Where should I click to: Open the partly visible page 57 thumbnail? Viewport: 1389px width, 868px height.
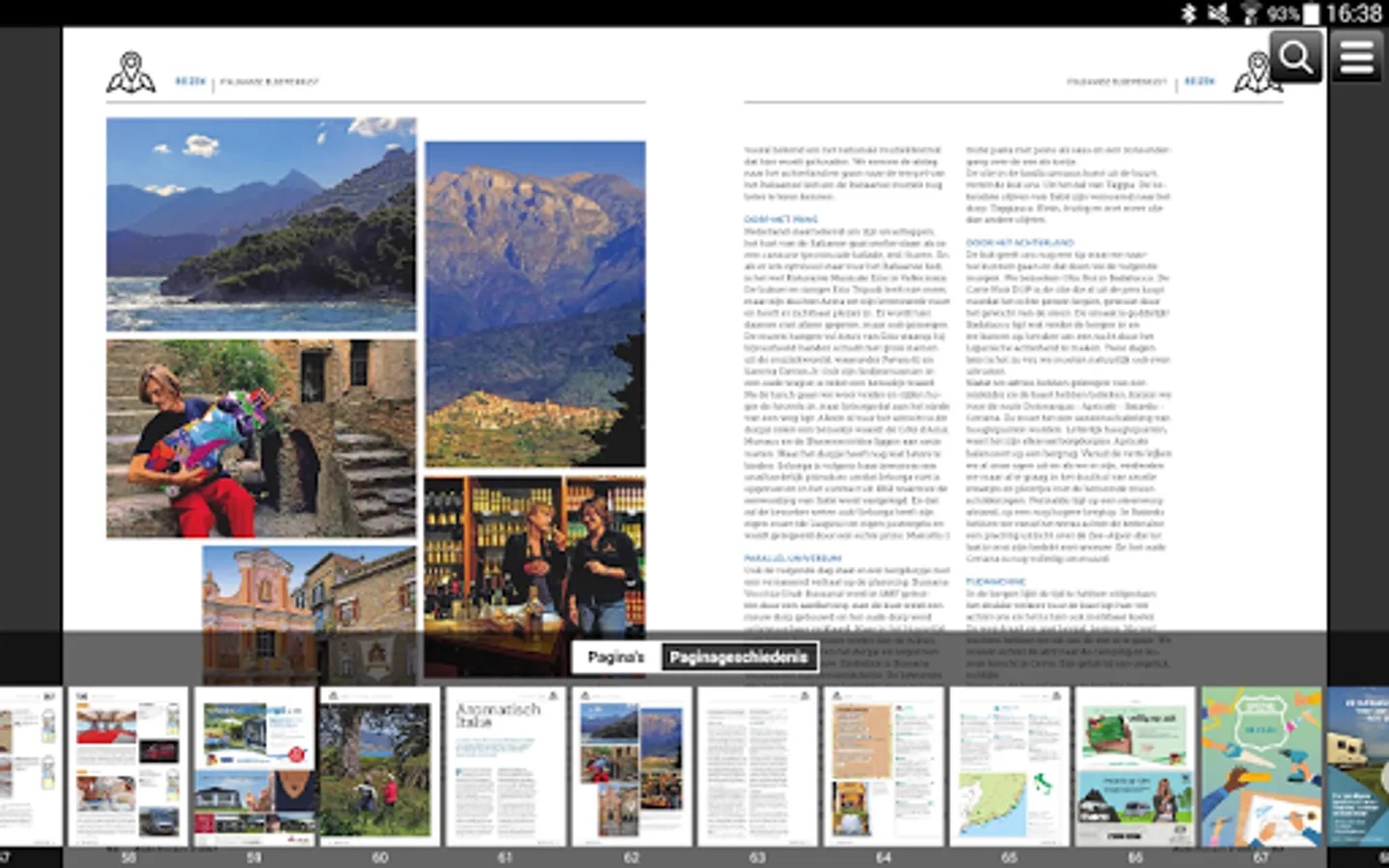coord(31,766)
